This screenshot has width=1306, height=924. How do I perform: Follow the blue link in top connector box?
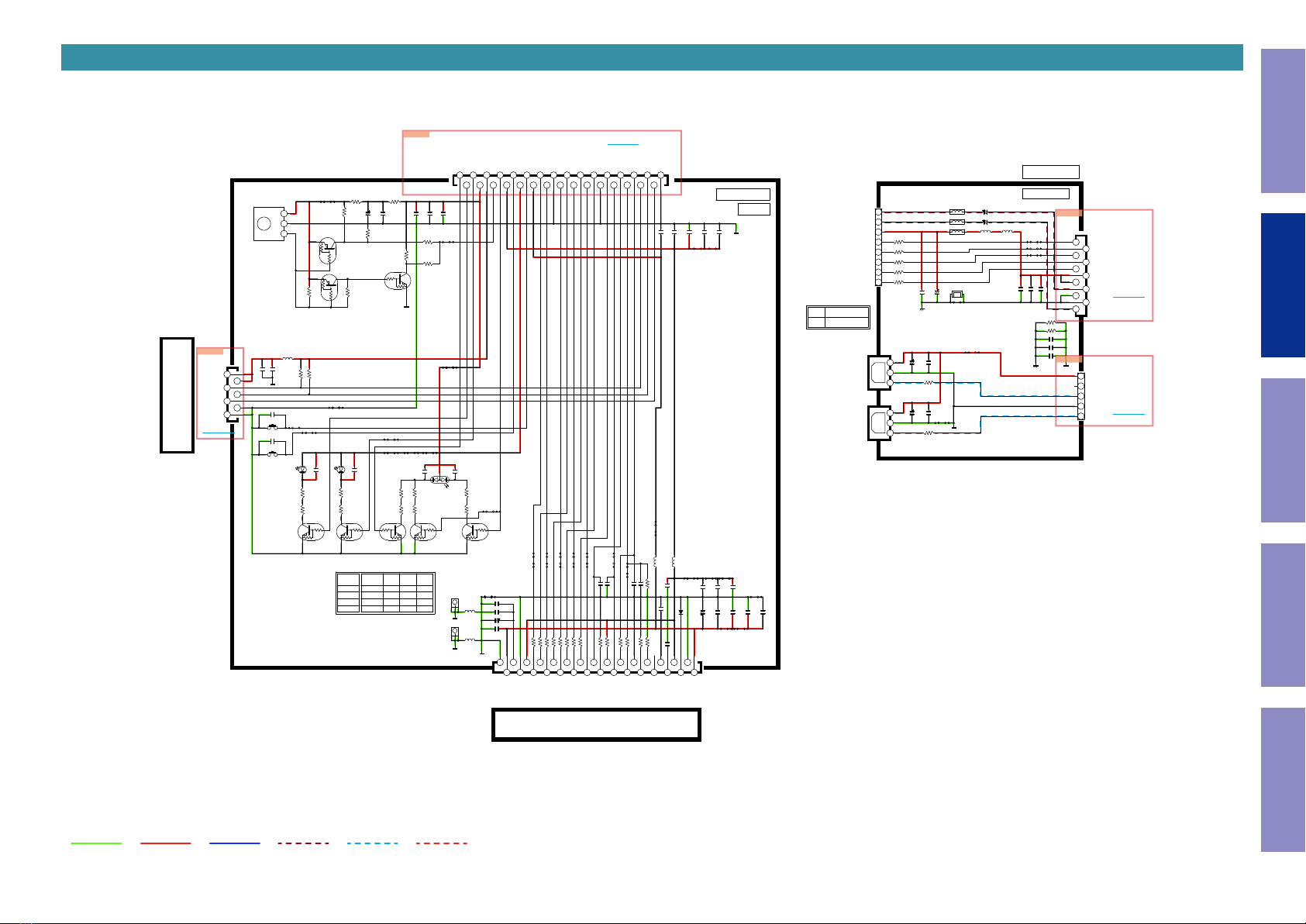click(x=623, y=144)
